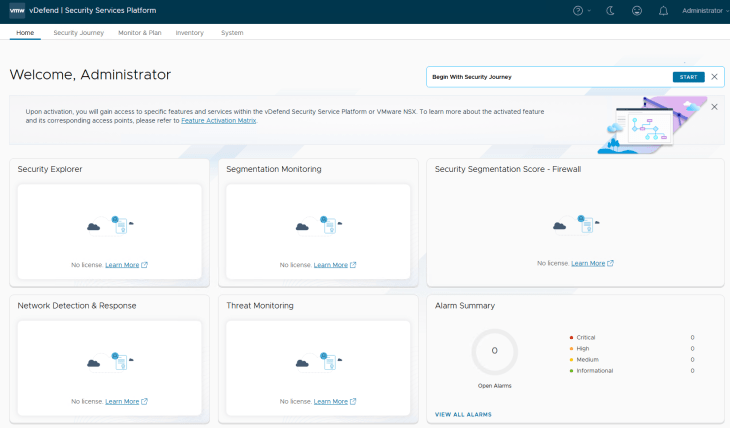Open the Feature Activation Matrix link
Viewport: 730px width, 428px height.
(x=218, y=120)
